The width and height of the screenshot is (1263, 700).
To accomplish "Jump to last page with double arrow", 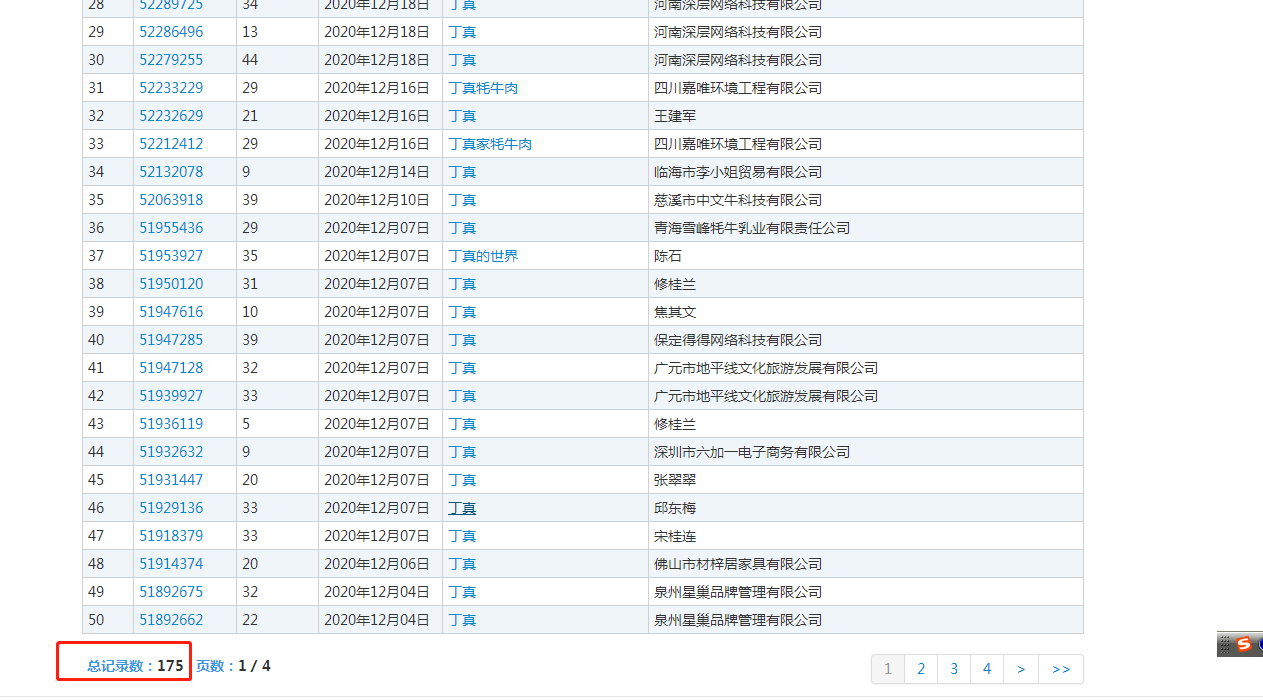I will coord(1061,669).
